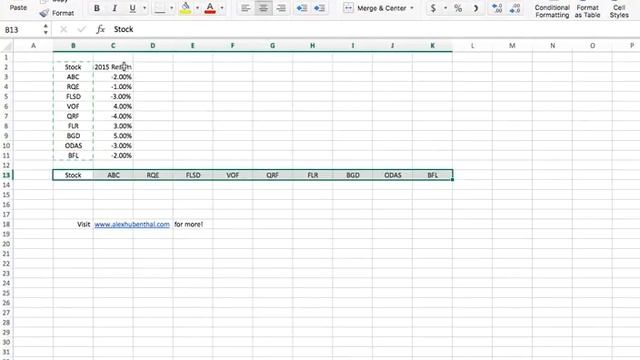Toggle bold formatting with the B icon

[x=97, y=8]
